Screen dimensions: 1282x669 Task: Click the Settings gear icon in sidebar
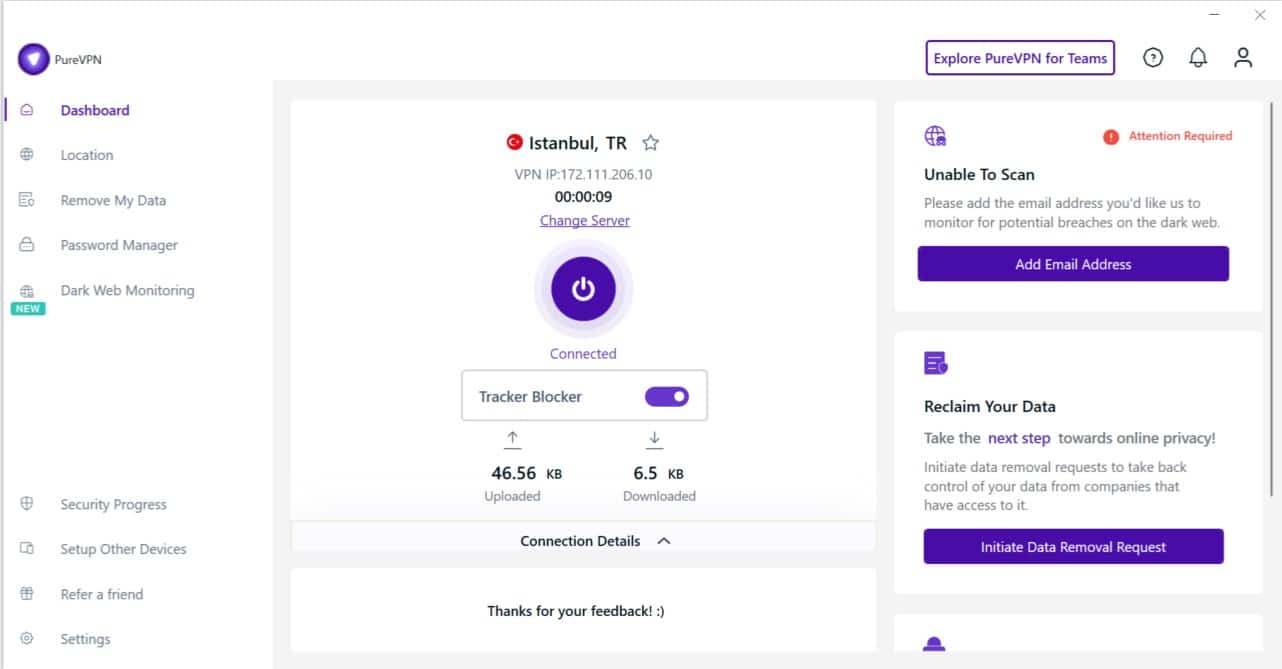(x=27, y=639)
